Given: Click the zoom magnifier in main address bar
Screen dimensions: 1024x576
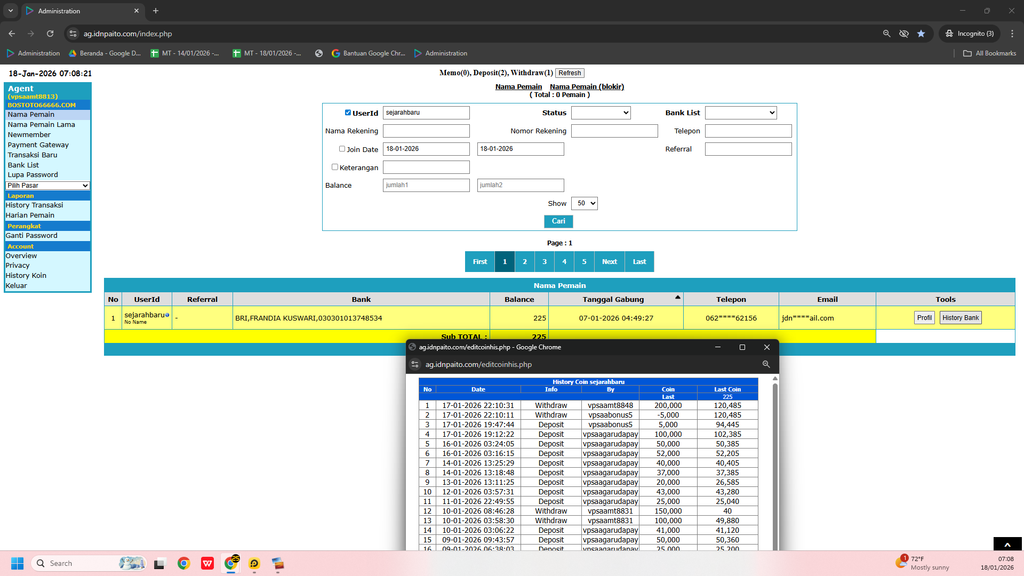Looking at the screenshot, I should pyautogui.click(x=886, y=33).
